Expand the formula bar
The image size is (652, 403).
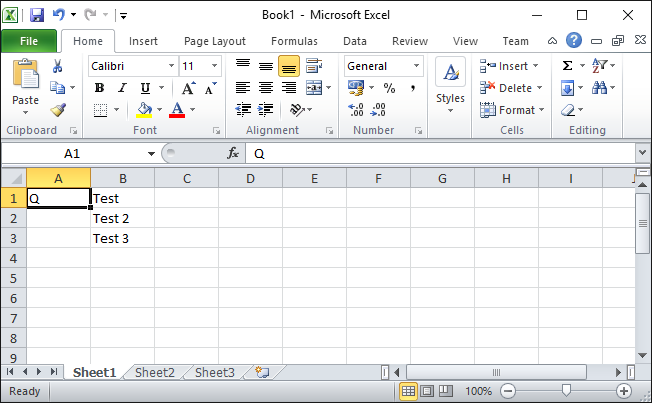[642, 153]
